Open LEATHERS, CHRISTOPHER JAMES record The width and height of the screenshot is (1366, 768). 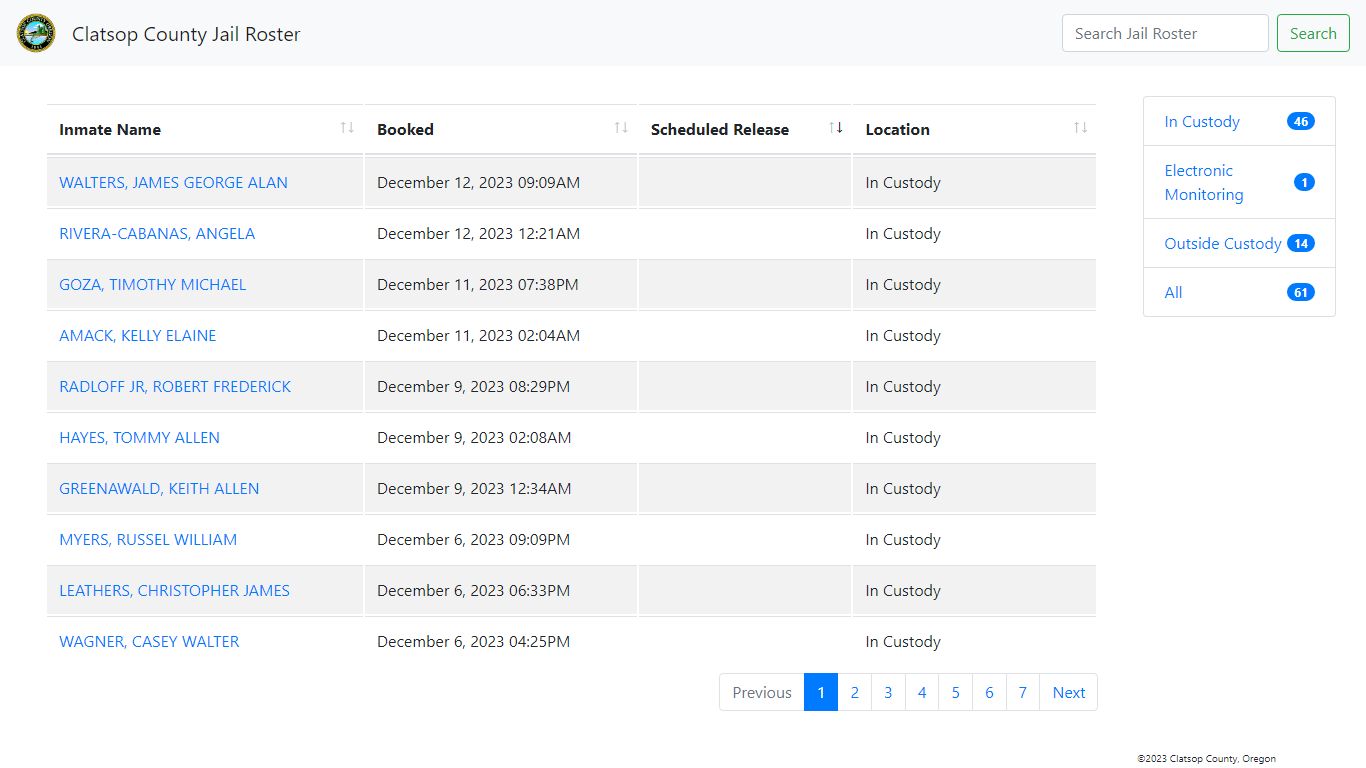click(174, 591)
